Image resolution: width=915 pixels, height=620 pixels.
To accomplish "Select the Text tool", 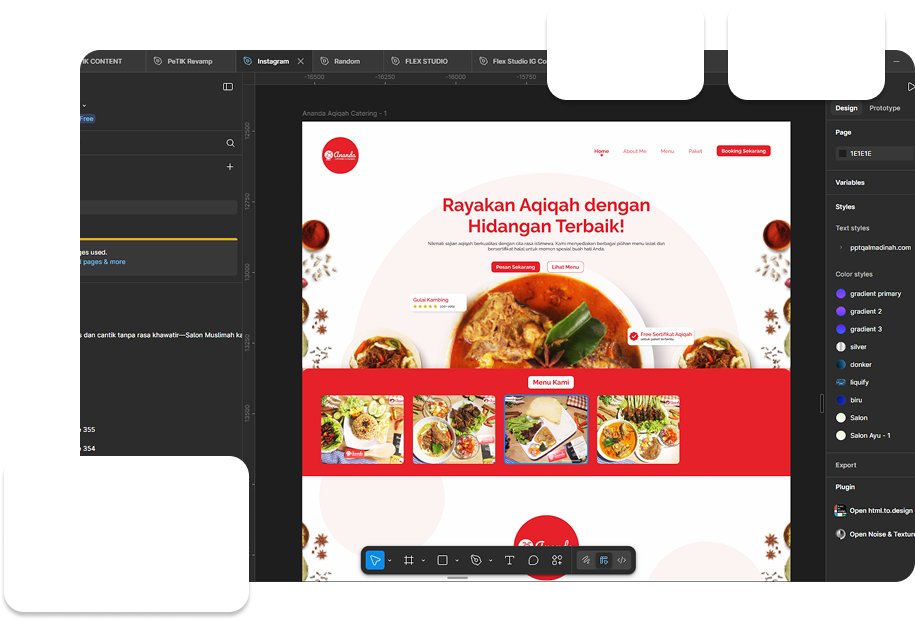I will point(509,560).
